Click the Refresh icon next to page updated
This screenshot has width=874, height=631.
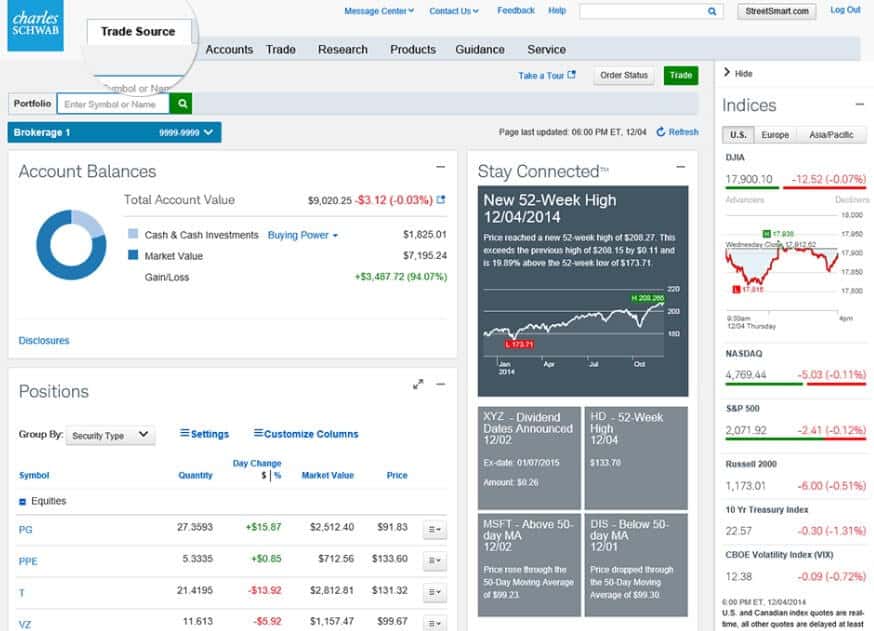pyautogui.click(x=661, y=132)
